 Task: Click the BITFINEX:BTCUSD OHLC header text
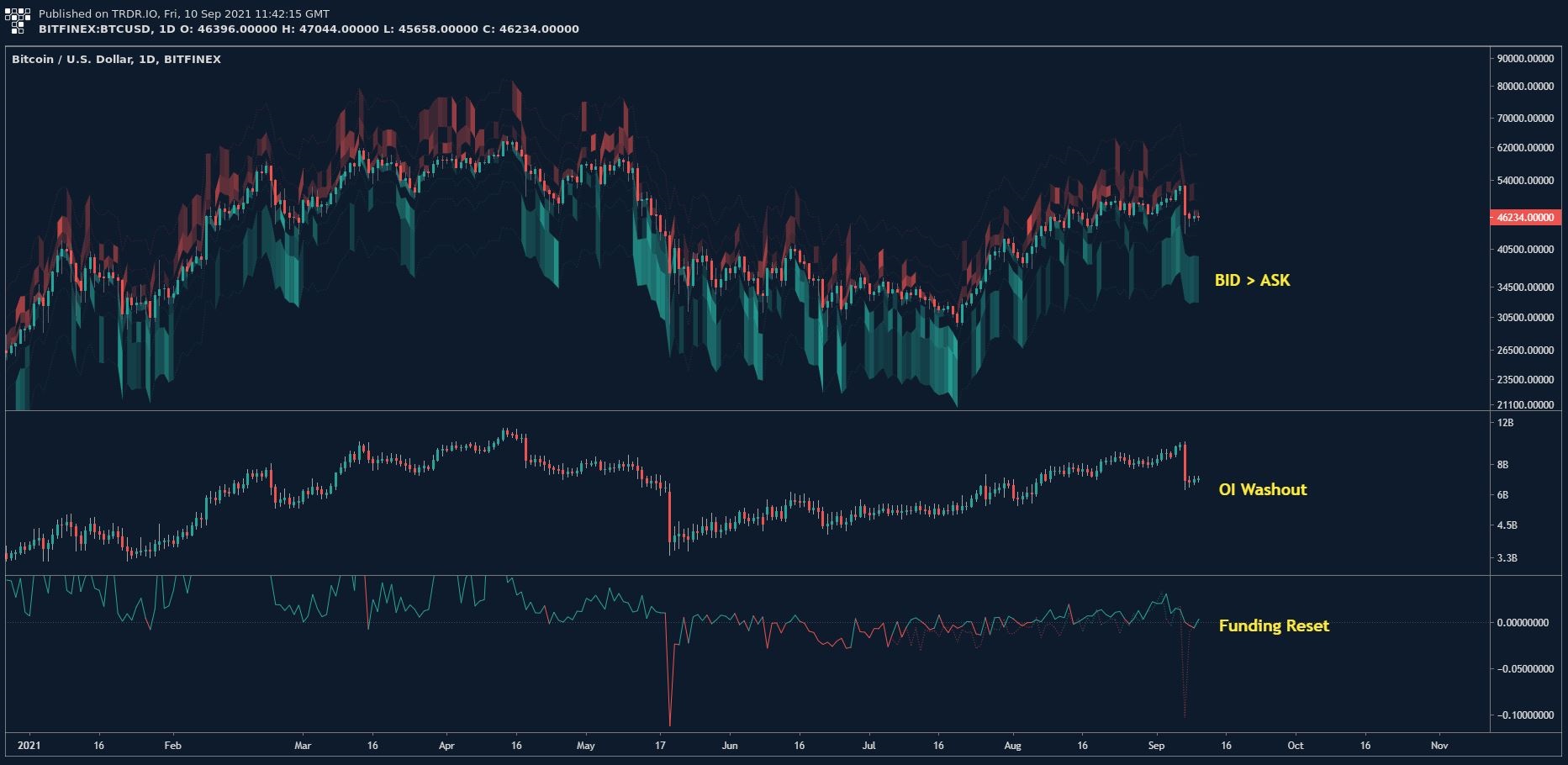coord(309,29)
